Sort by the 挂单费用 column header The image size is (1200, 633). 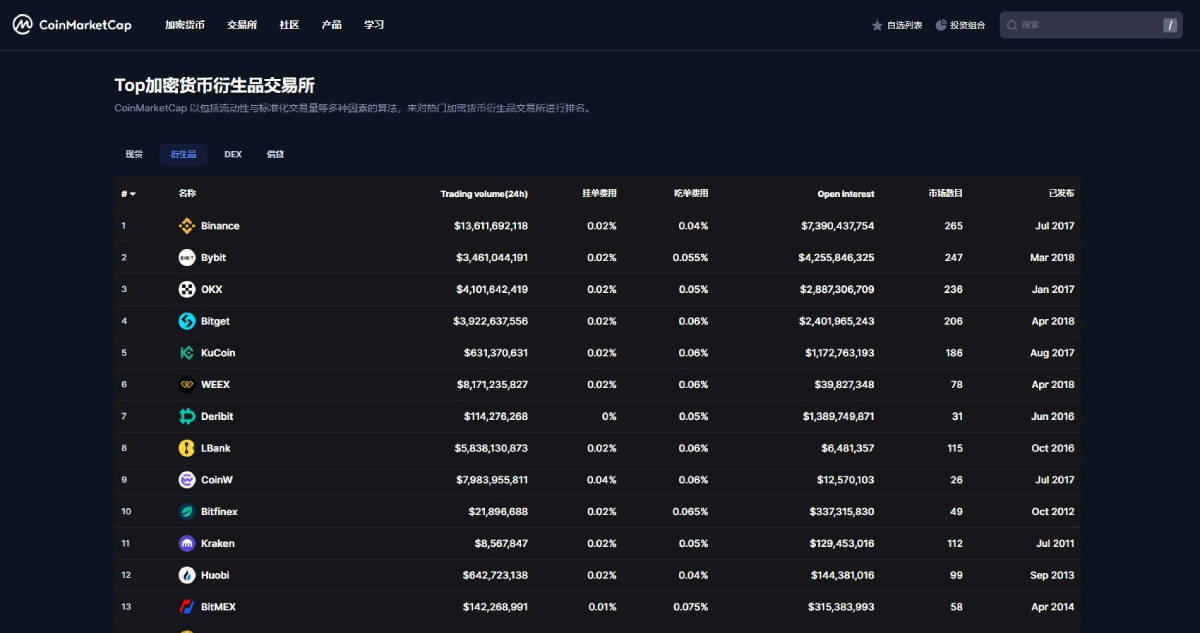point(600,194)
